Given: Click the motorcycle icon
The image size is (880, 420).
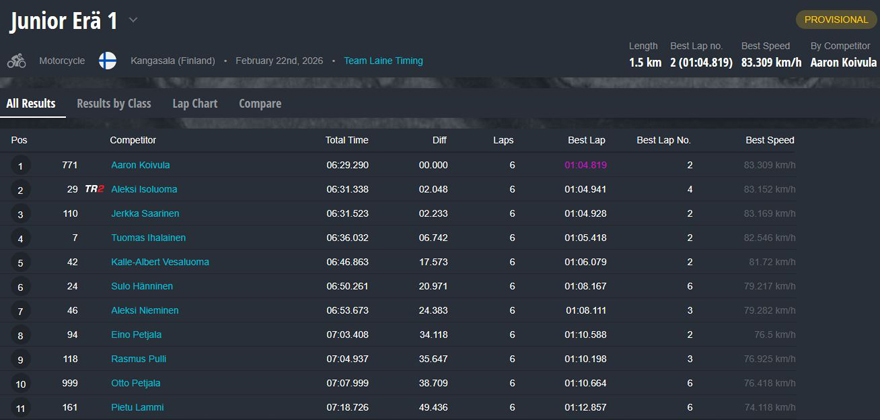Looking at the screenshot, I should click(16, 61).
